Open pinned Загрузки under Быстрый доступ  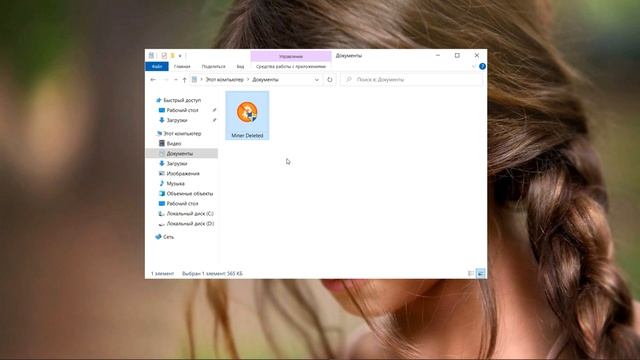[177, 120]
